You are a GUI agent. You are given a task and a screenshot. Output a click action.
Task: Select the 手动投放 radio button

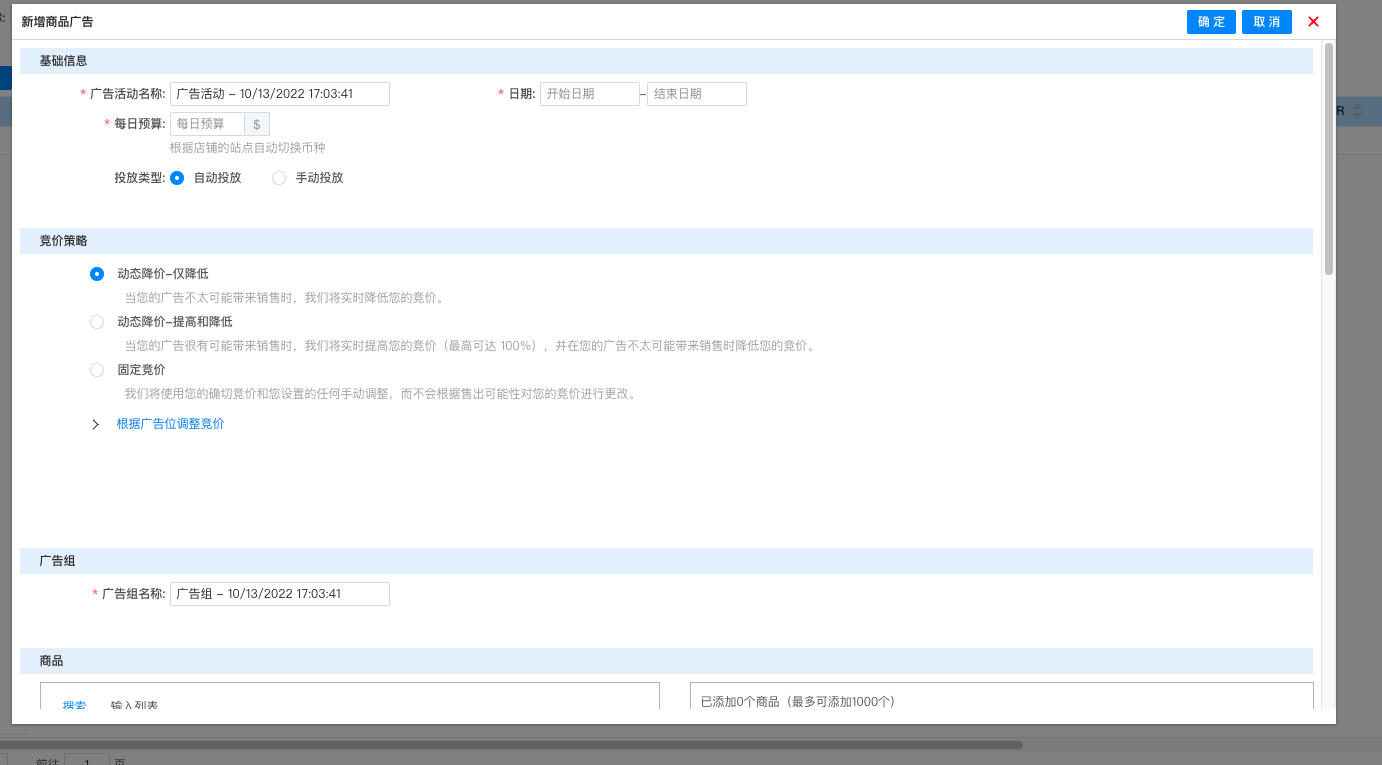279,178
